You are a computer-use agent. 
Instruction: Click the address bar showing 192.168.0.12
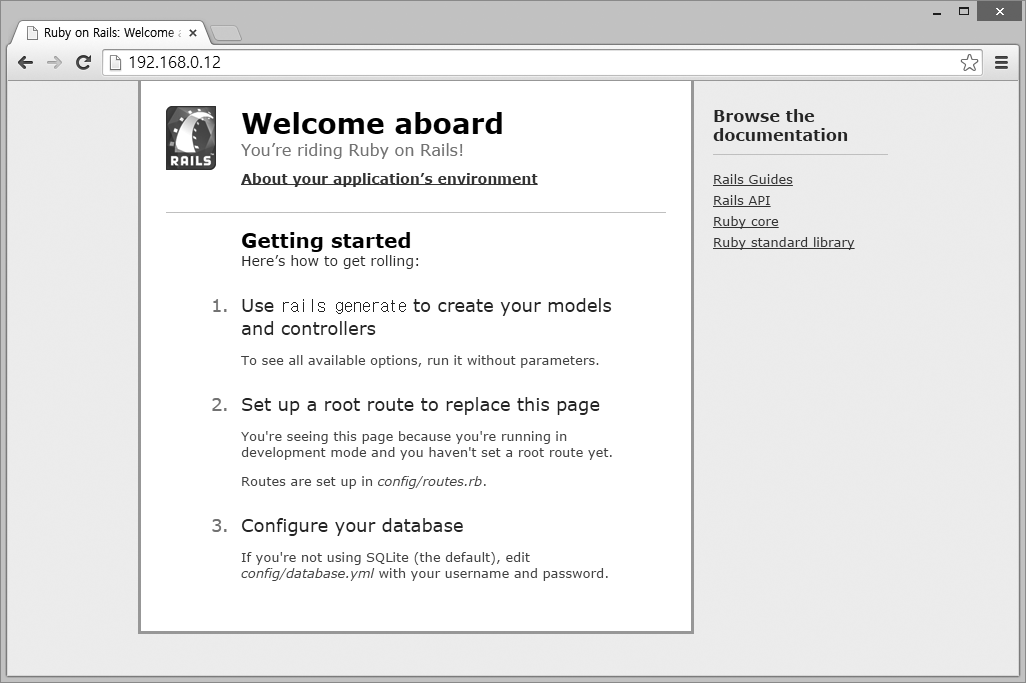coord(530,62)
